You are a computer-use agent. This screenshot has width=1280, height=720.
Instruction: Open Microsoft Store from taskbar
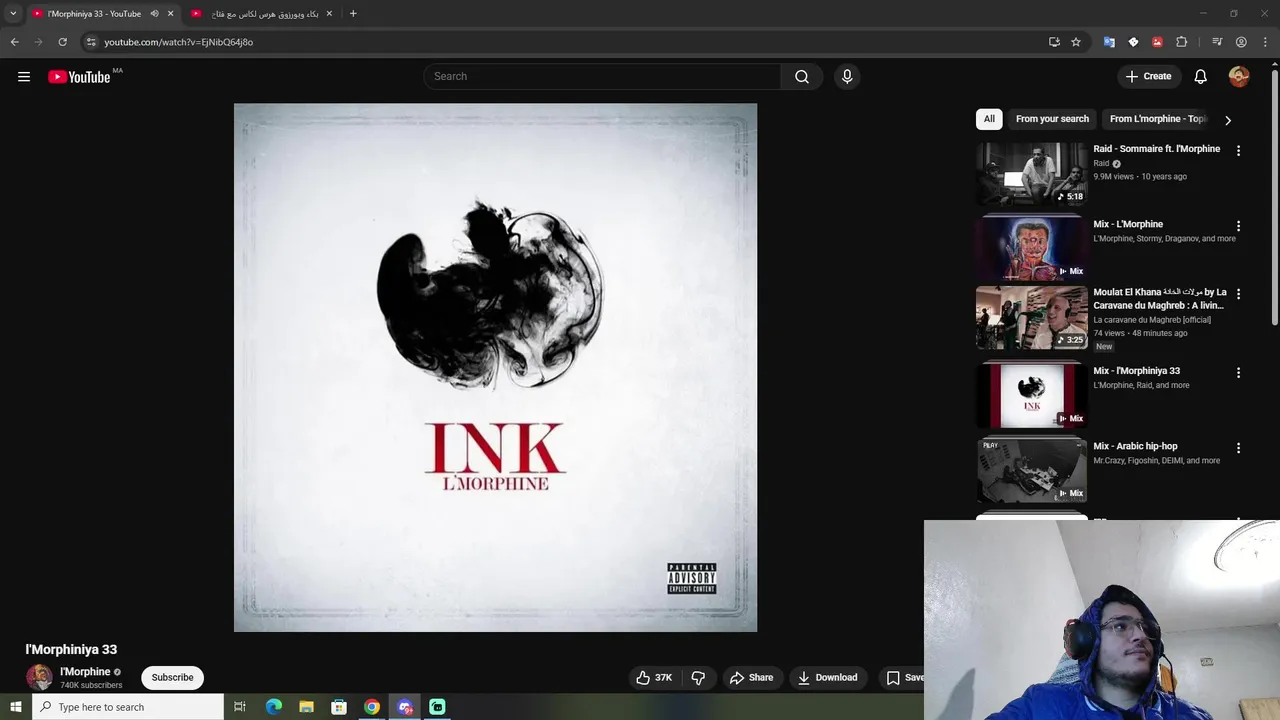(x=339, y=707)
